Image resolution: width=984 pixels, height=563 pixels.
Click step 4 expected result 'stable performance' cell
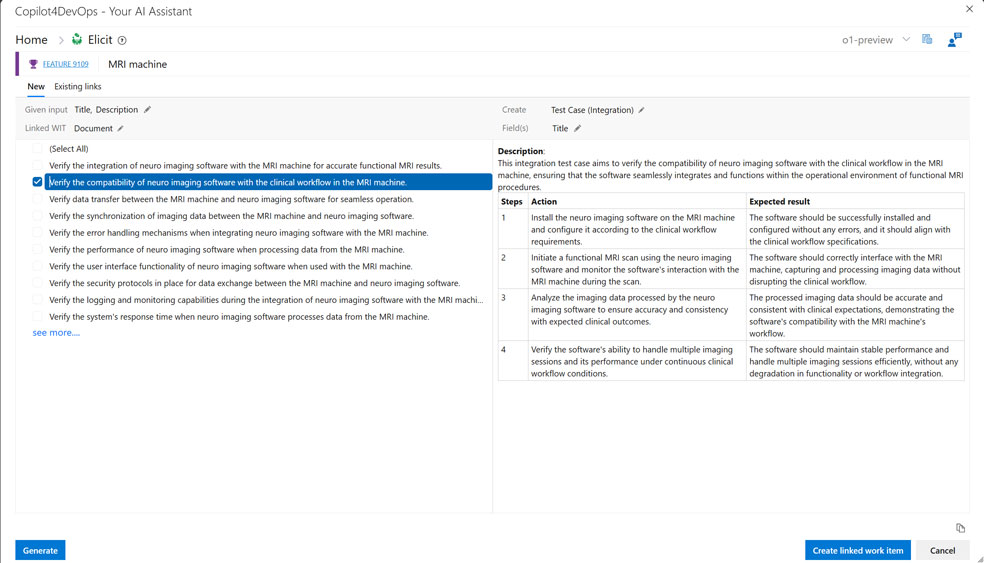[x=855, y=361]
